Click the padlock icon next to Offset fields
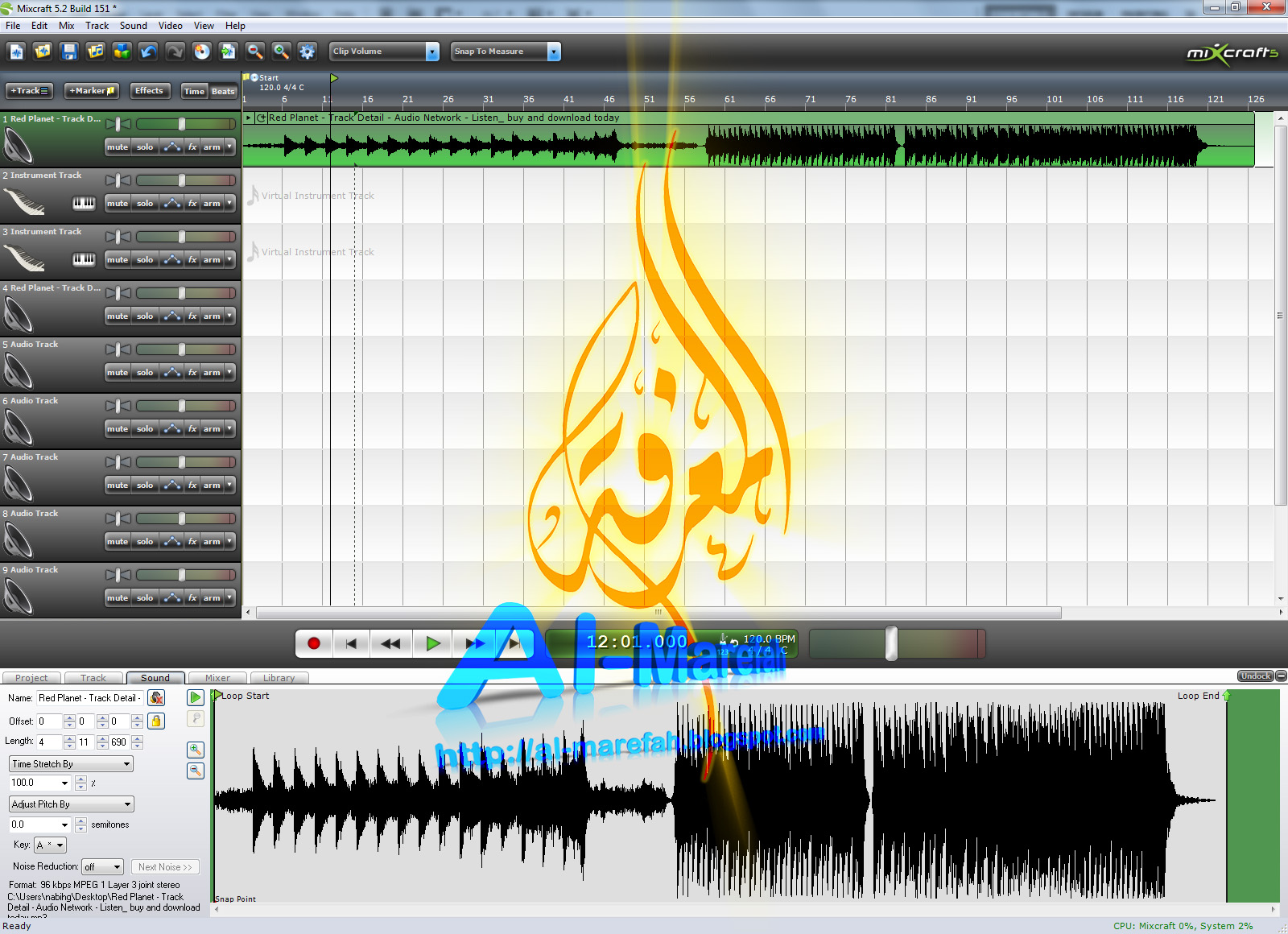1288x934 pixels. [155, 721]
